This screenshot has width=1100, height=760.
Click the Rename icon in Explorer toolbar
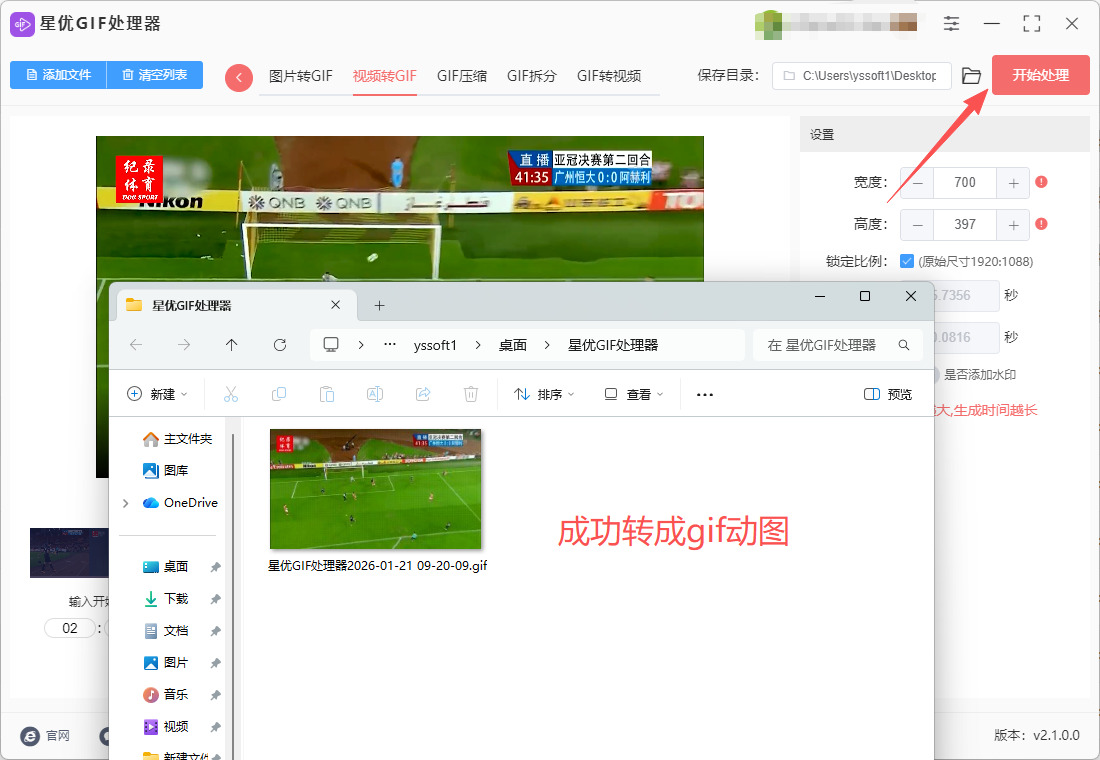click(x=375, y=394)
